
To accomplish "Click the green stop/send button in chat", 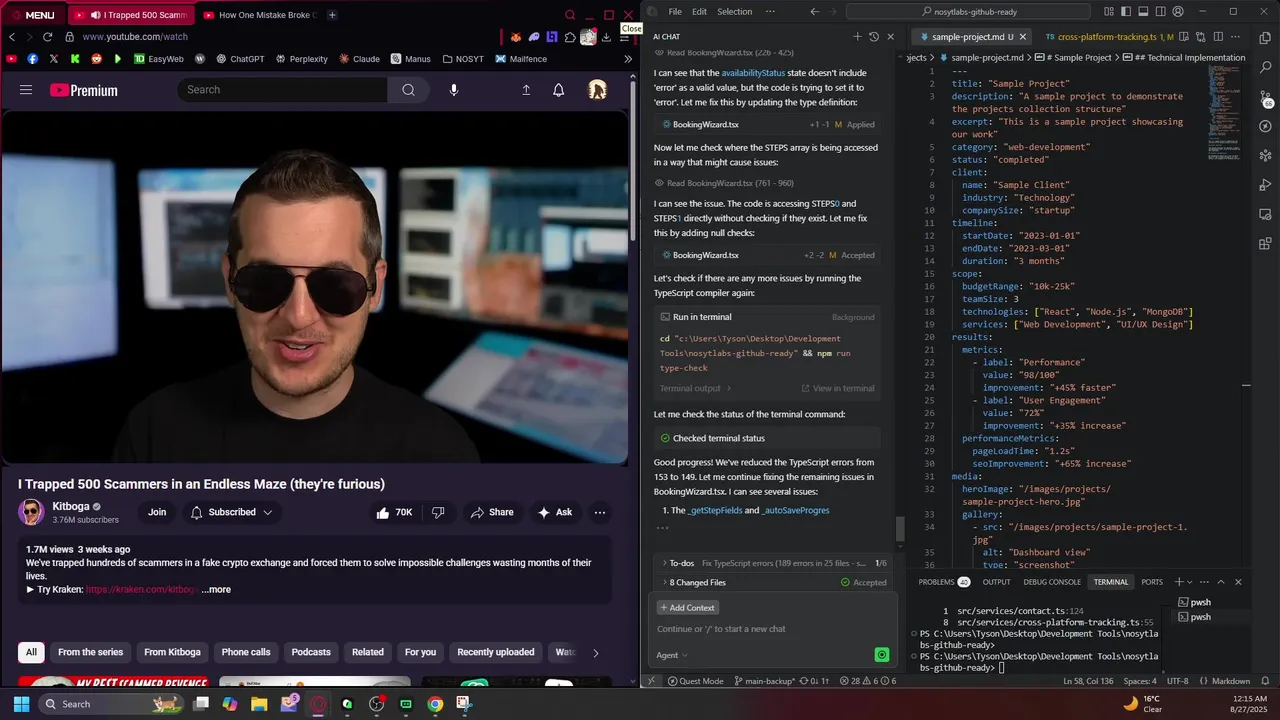I will click(881, 655).
